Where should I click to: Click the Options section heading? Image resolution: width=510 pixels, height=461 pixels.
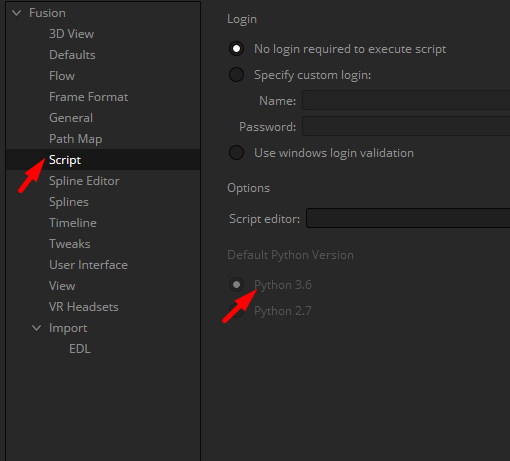(x=248, y=188)
